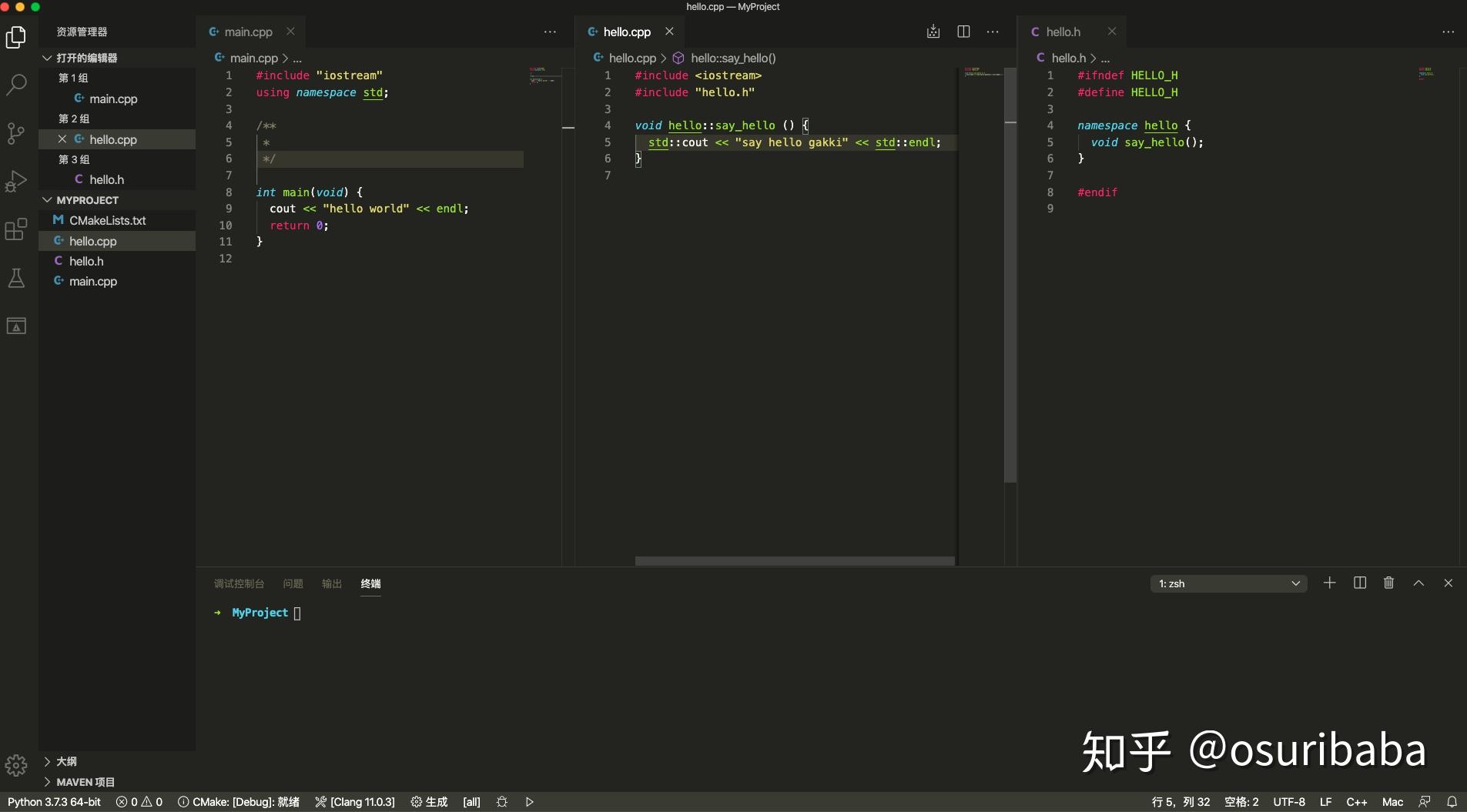Screen dimensions: 1467x812
Task: Open the Extensions view
Action: point(16,229)
